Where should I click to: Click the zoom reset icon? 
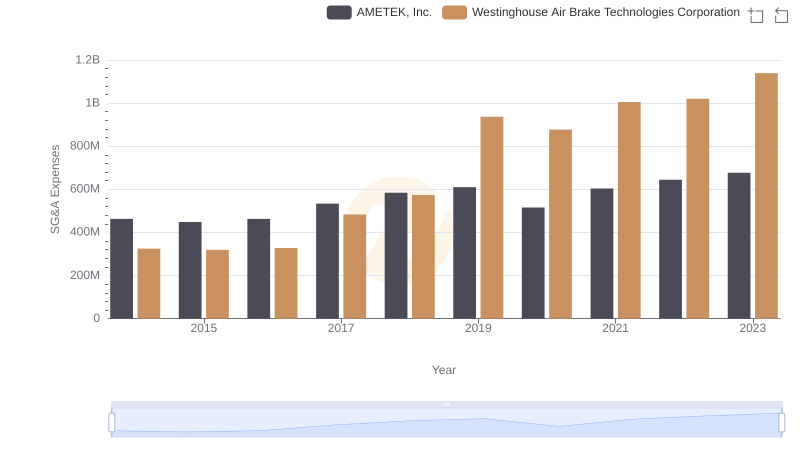pos(781,15)
